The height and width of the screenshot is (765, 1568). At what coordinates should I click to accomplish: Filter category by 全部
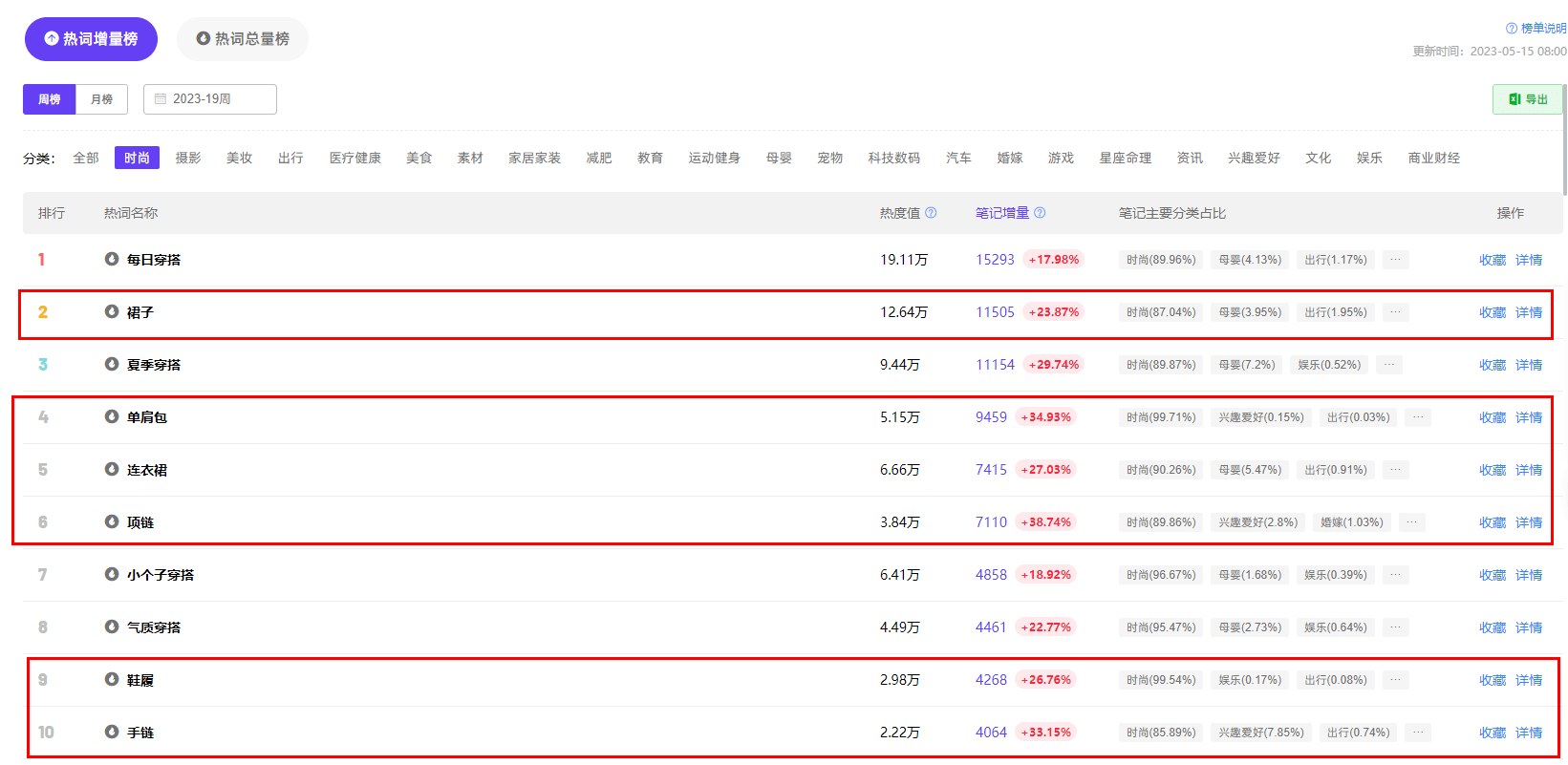click(86, 158)
